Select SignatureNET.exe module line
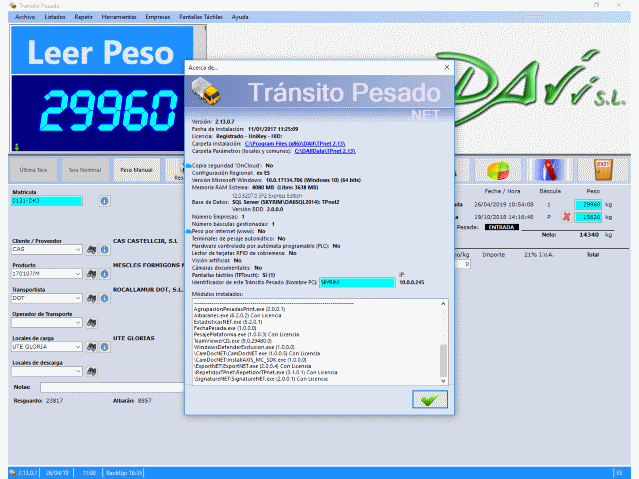Screen dimensions: 639x479 260,379
